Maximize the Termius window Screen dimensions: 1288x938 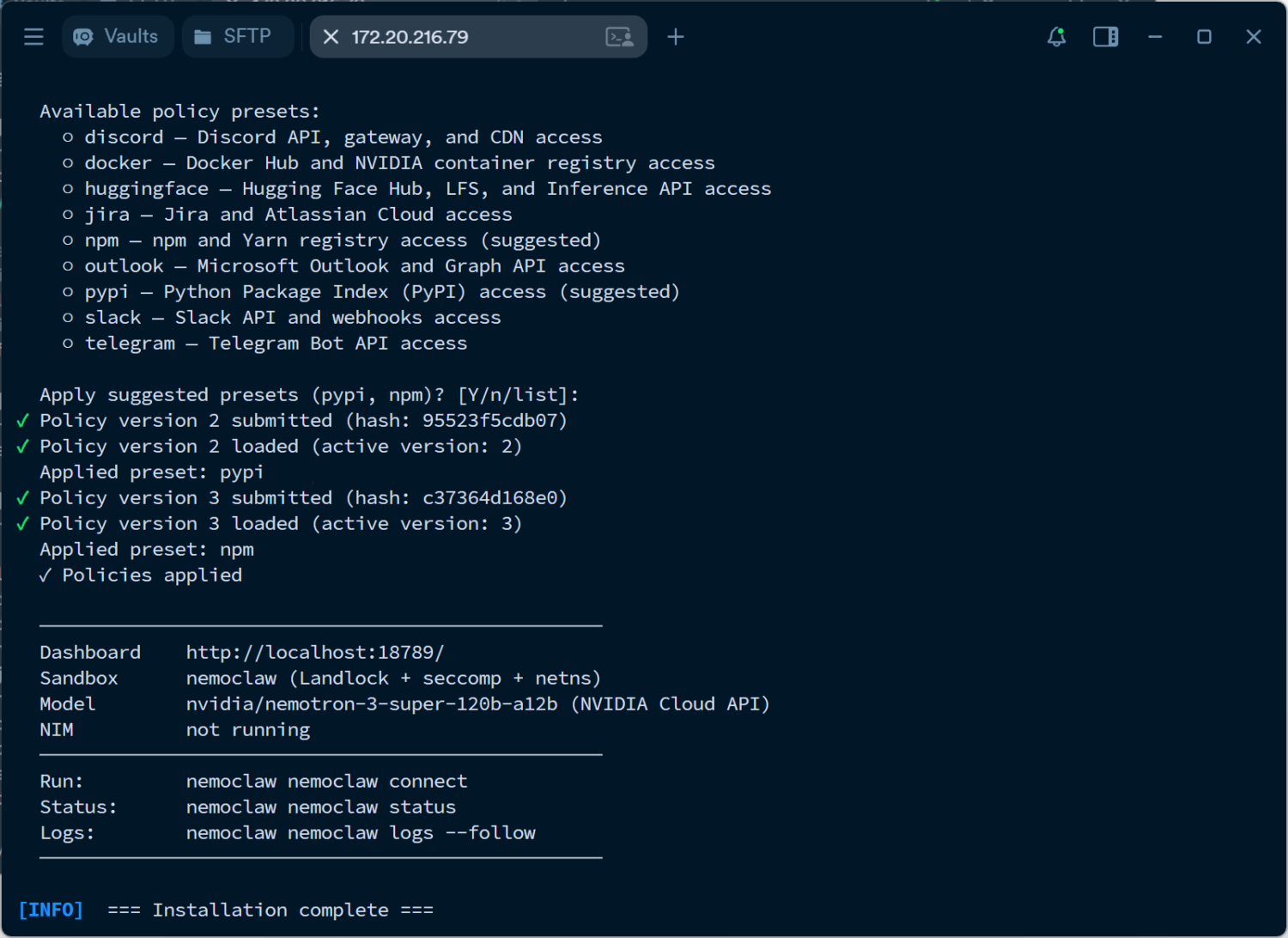1204,37
